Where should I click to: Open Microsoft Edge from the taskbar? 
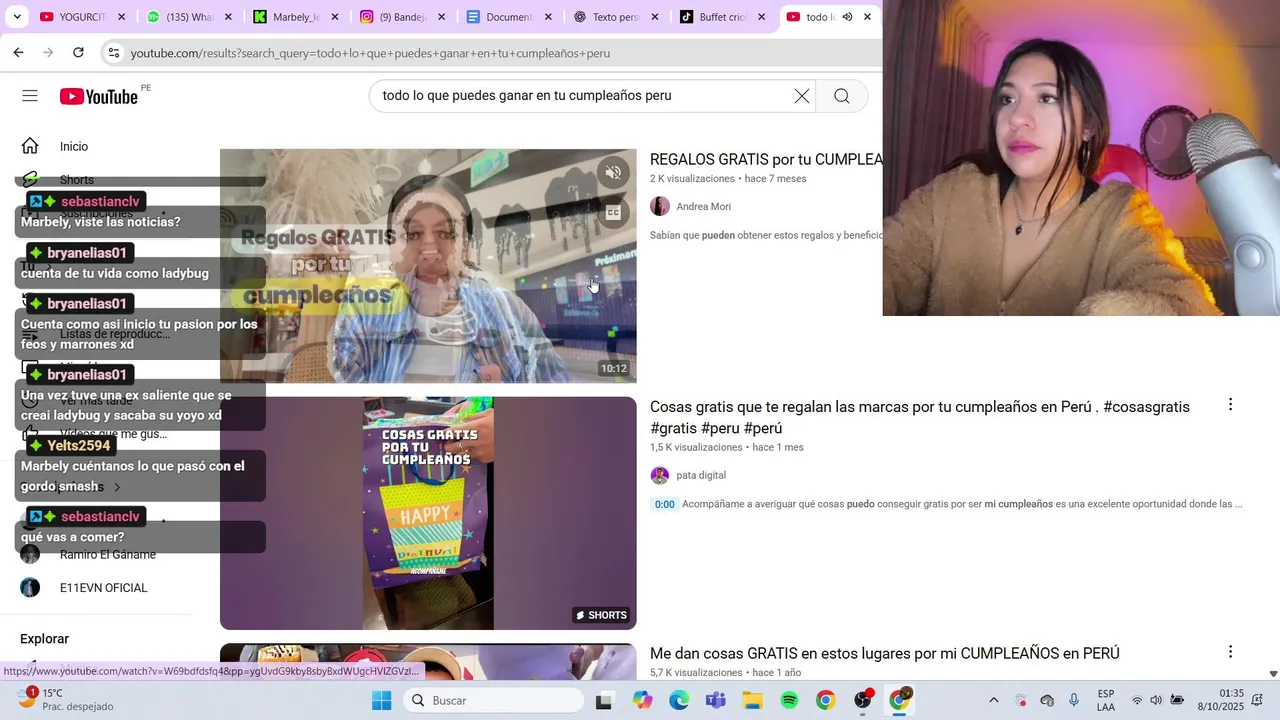click(x=679, y=700)
